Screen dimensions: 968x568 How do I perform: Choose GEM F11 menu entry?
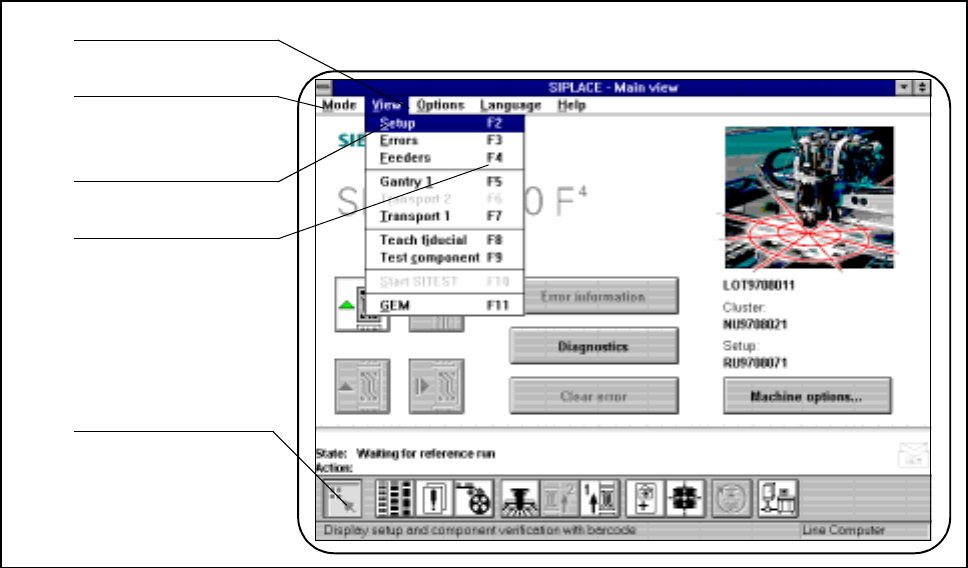coord(444,305)
